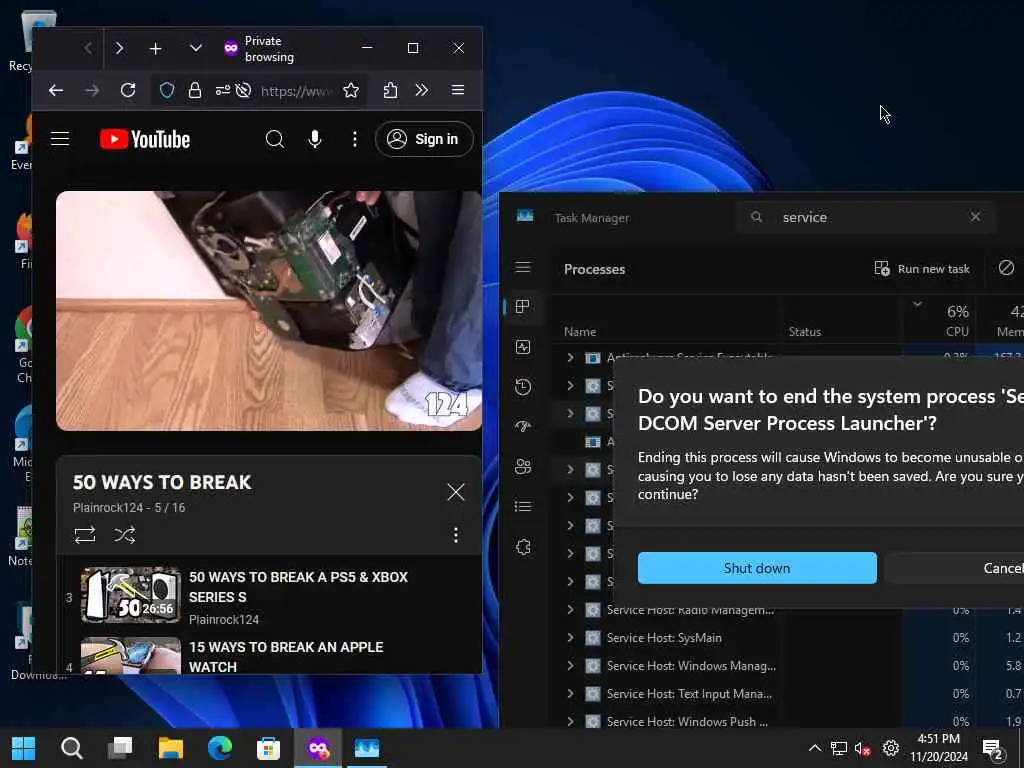Sort processes by Name column
The height and width of the screenshot is (768, 1024).
click(x=580, y=332)
